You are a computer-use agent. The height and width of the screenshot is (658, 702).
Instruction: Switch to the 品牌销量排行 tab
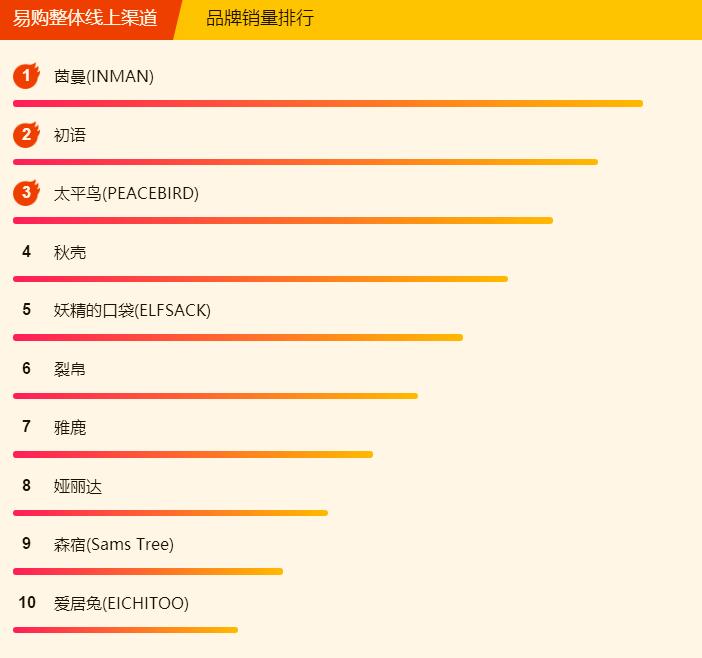click(x=260, y=18)
